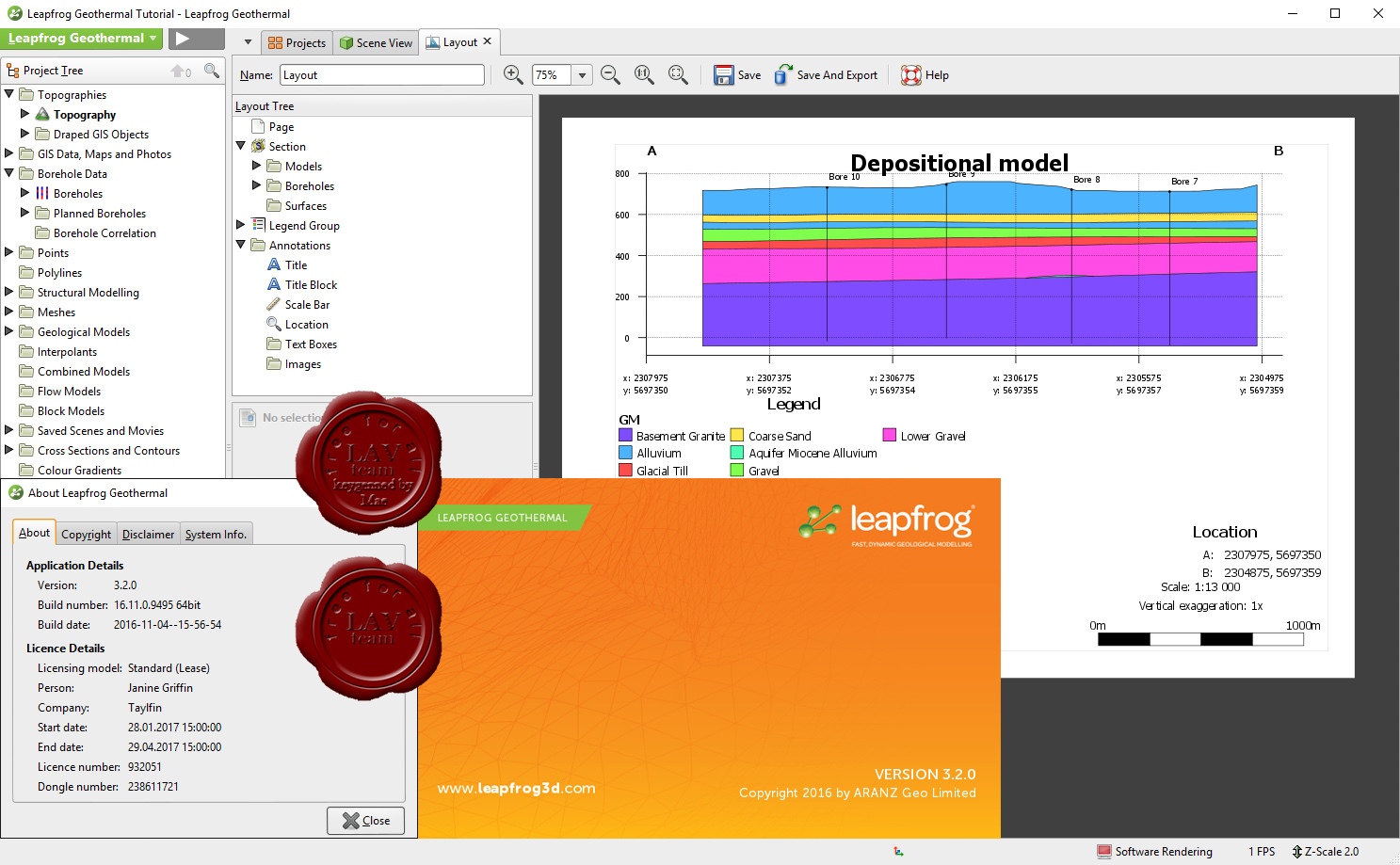Screen dimensions: 1400x865
Task: Click the Project Tree search magnifier
Action: 212,71
